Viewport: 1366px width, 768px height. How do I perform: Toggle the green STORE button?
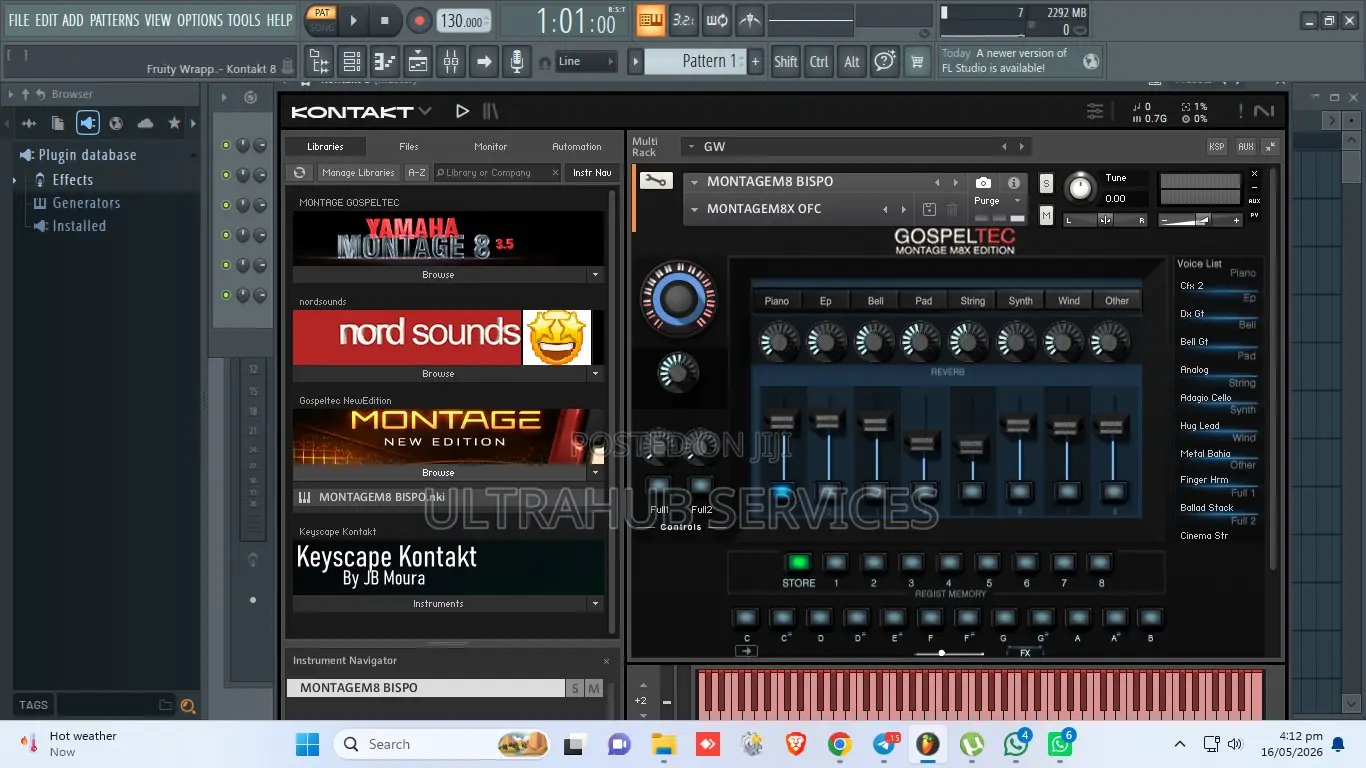coord(798,563)
